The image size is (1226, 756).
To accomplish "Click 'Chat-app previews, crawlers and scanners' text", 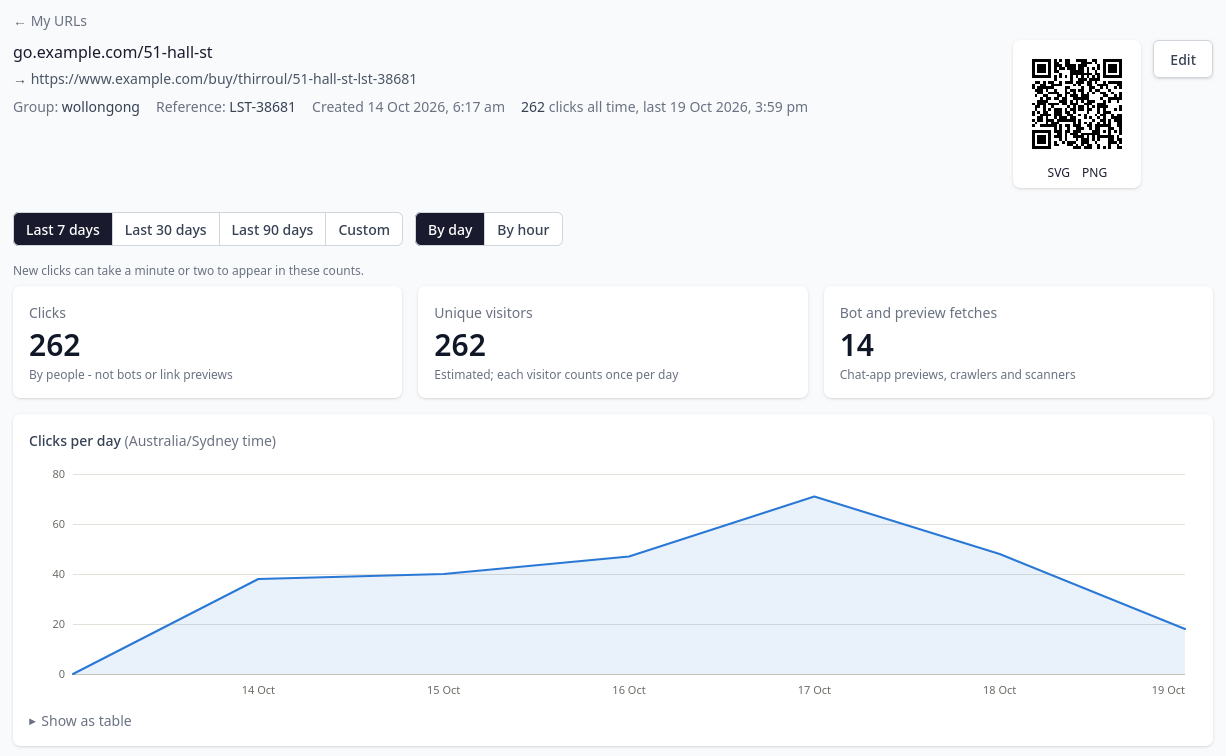I will point(958,375).
